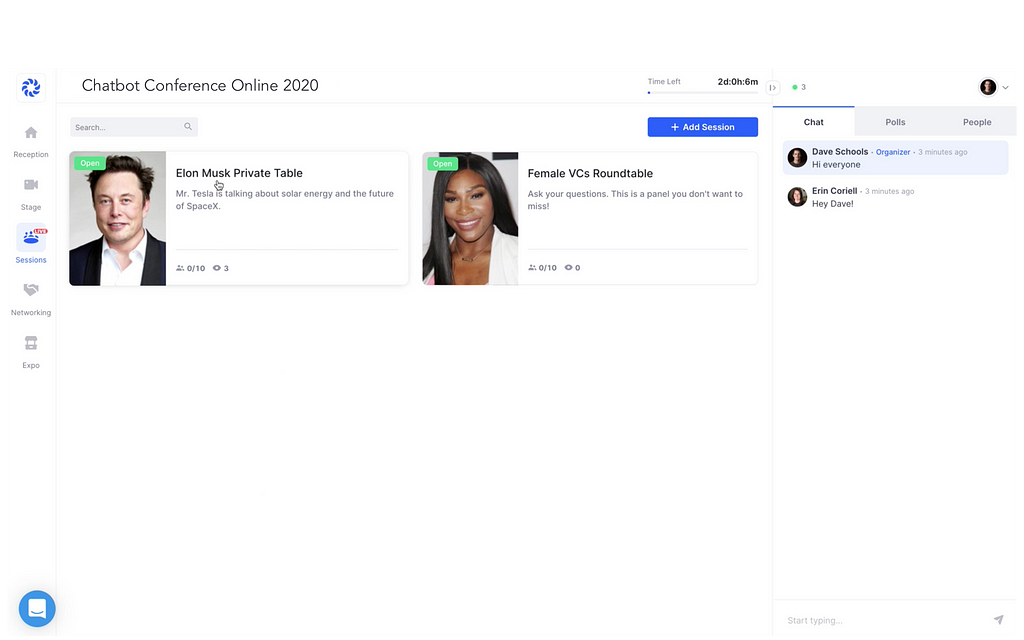Collapse the chat sidebar panel
The image size is (1024, 640).
(773, 88)
